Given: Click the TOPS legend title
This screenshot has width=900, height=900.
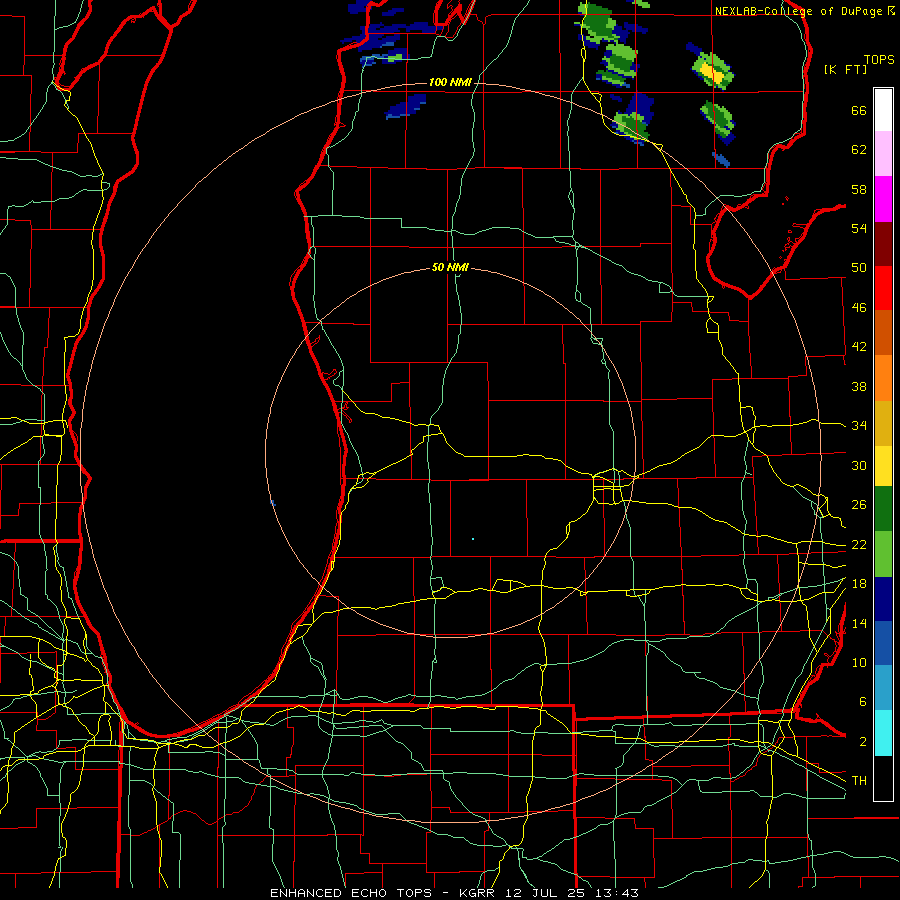Looking at the screenshot, I should [x=879, y=60].
